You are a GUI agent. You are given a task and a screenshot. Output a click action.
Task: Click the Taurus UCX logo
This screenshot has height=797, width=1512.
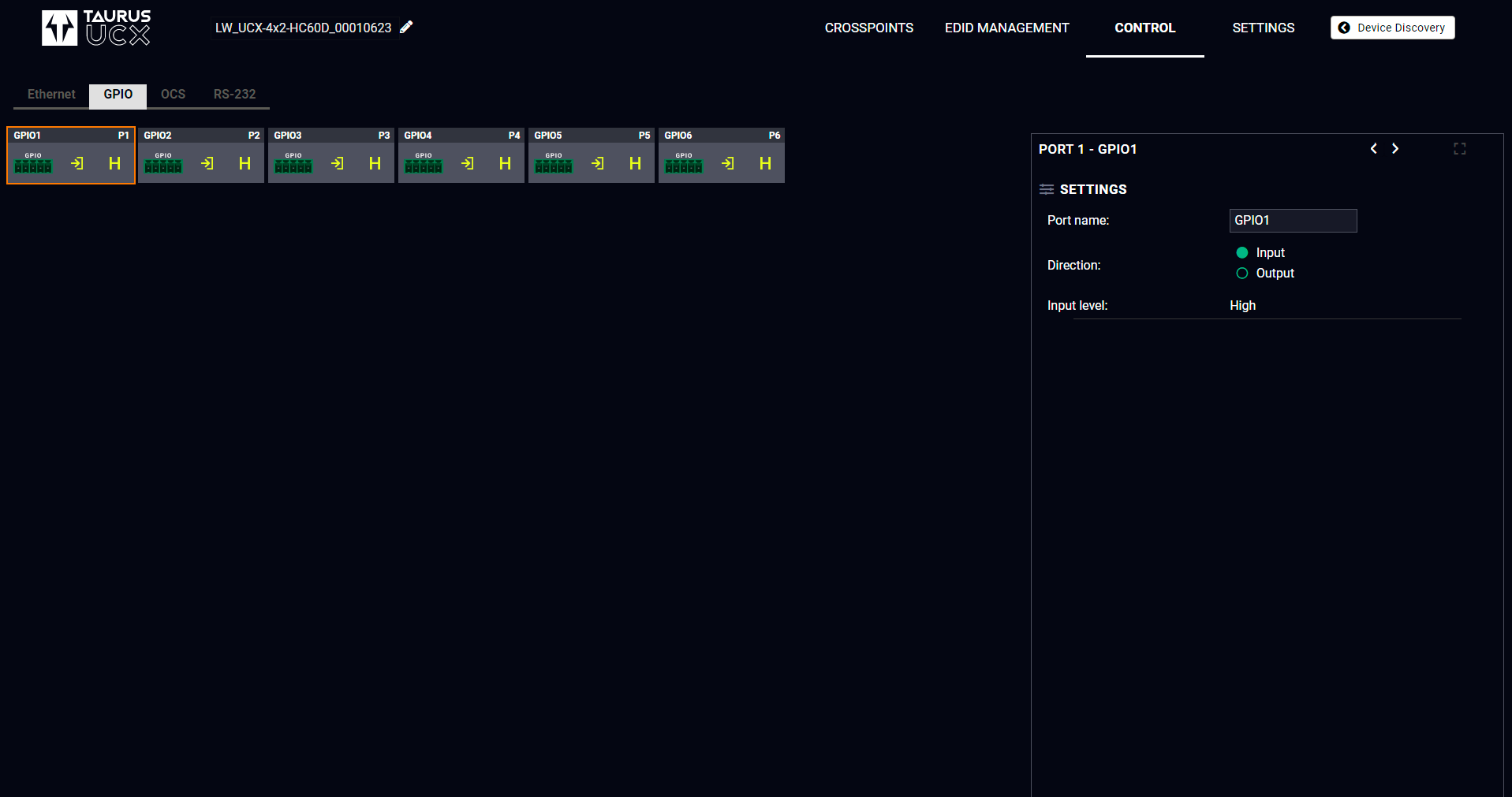96,28
